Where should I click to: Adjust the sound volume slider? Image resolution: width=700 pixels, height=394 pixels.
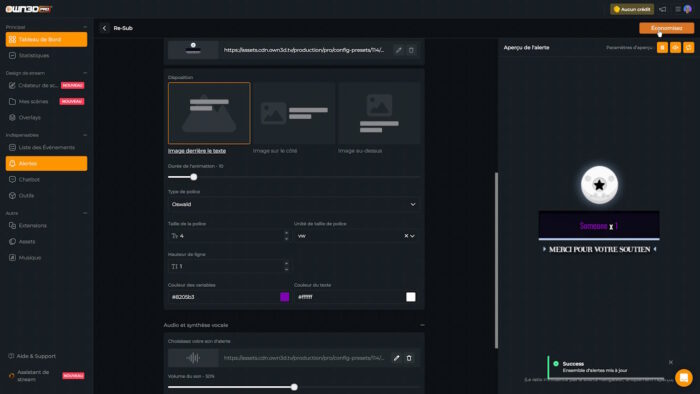point(294,387)
